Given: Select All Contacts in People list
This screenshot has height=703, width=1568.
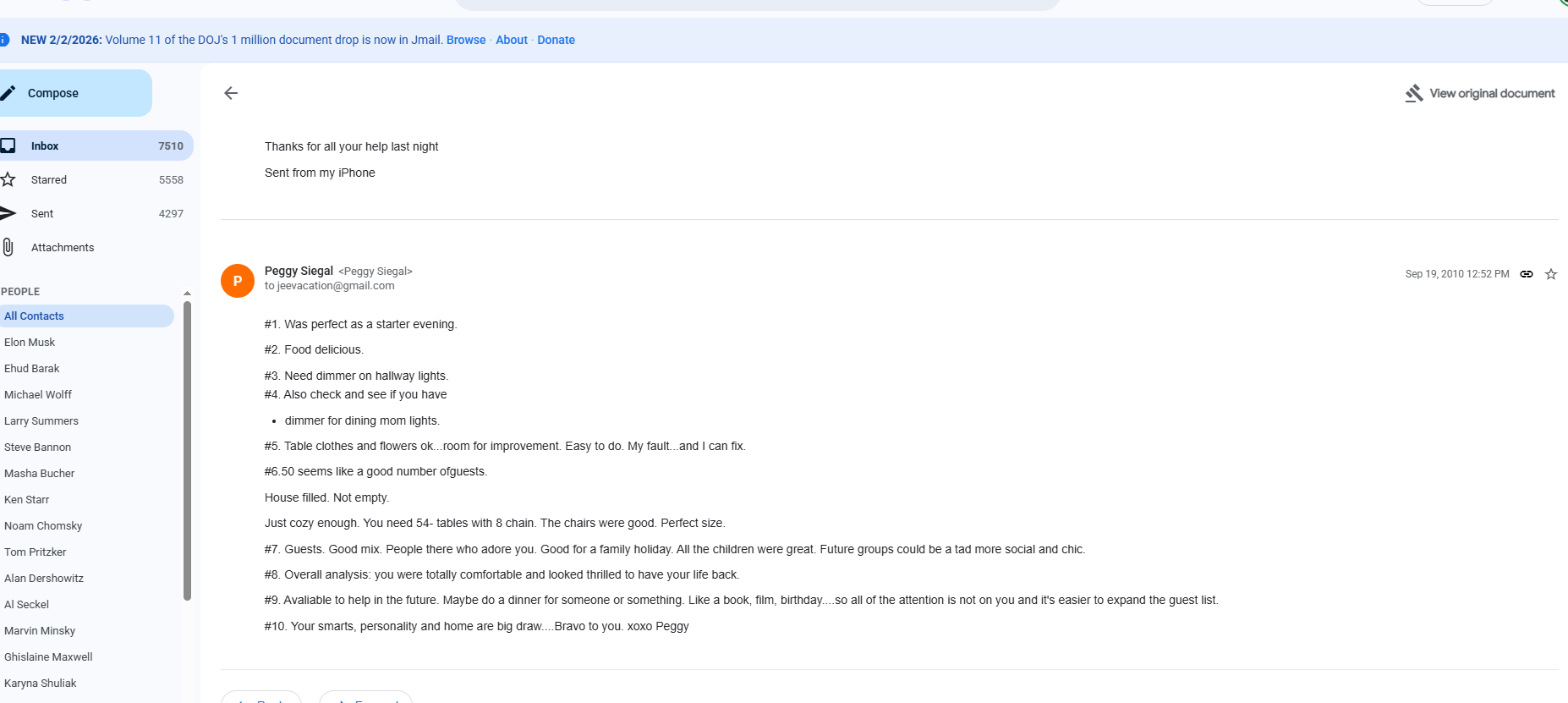Looking at the screenshot, I should pyautogui.click(x=35, y=316).
